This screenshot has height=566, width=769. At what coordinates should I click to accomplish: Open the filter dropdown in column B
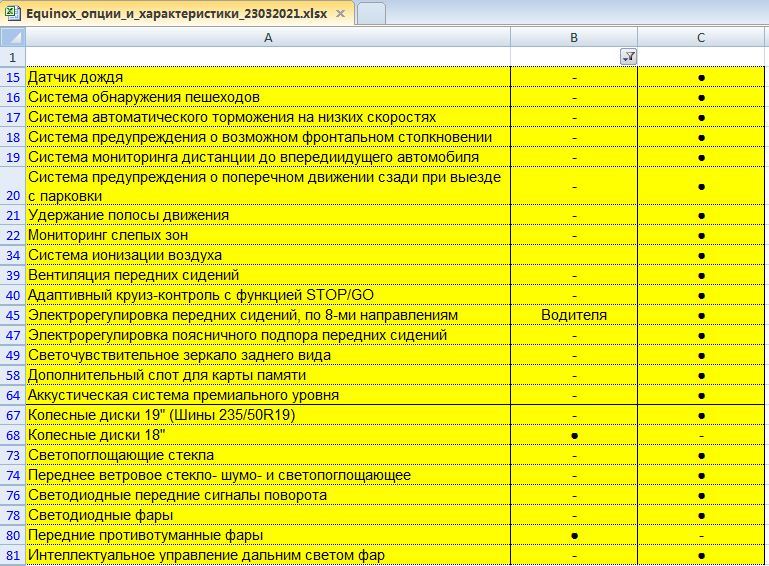(628, 57)
